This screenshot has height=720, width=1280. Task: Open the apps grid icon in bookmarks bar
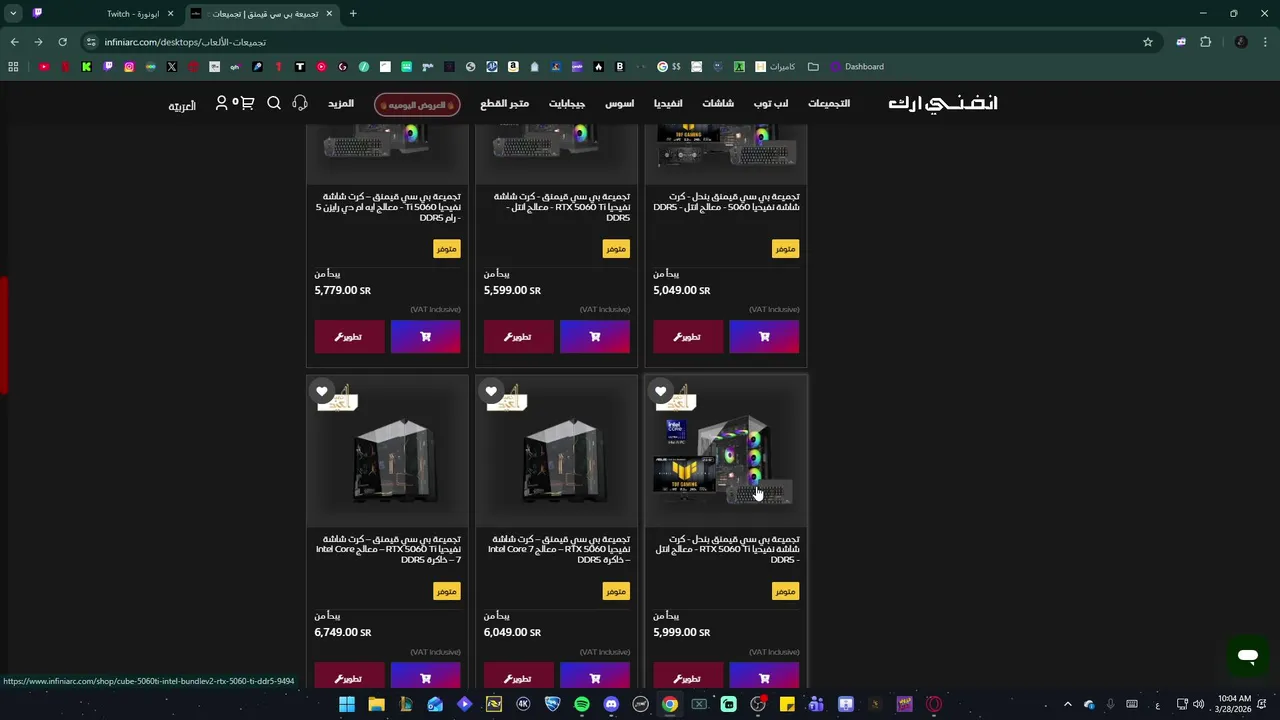13,67
